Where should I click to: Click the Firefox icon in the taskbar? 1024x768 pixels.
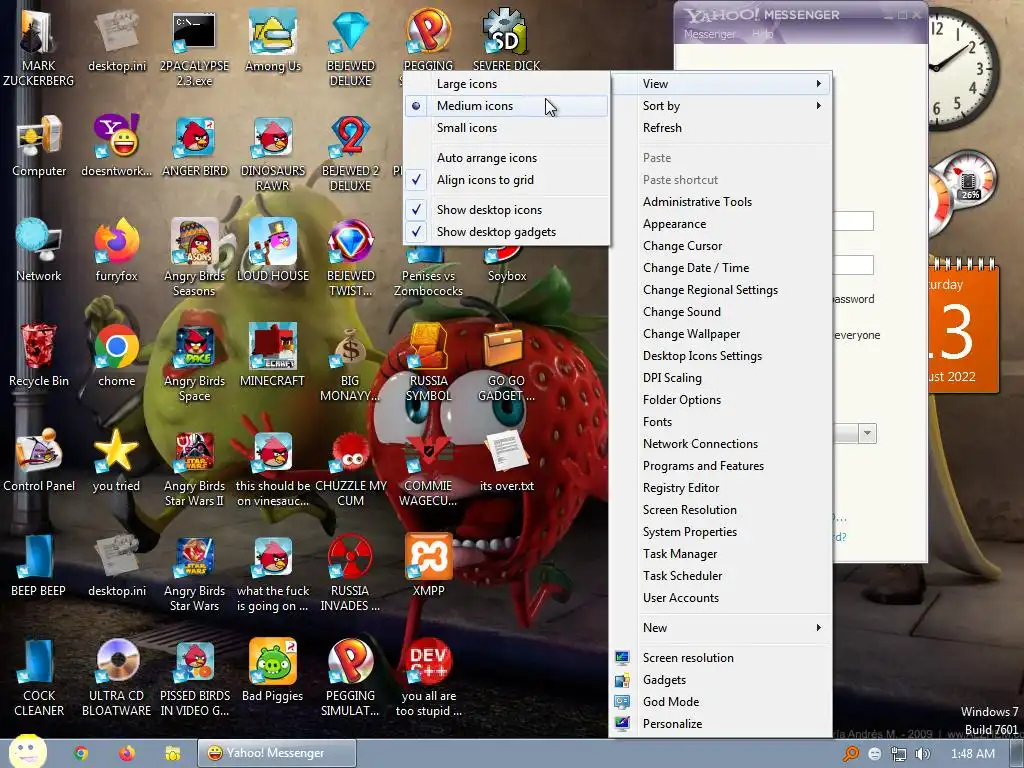pos(127,753)
